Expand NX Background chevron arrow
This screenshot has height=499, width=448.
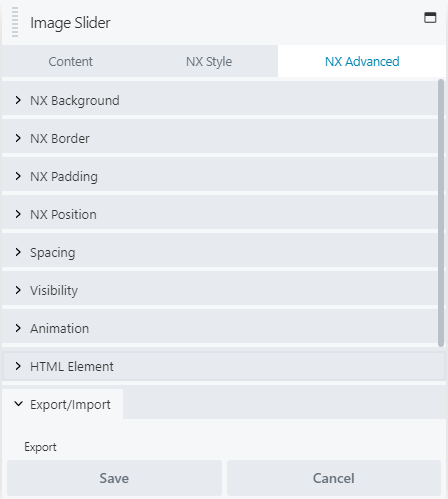click(18, 100)
